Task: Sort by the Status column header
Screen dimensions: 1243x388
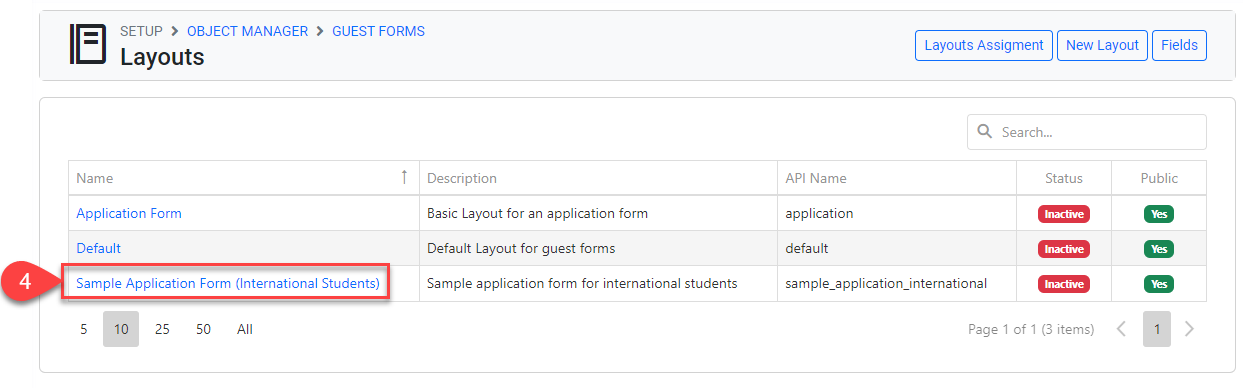Action: 1064,178
